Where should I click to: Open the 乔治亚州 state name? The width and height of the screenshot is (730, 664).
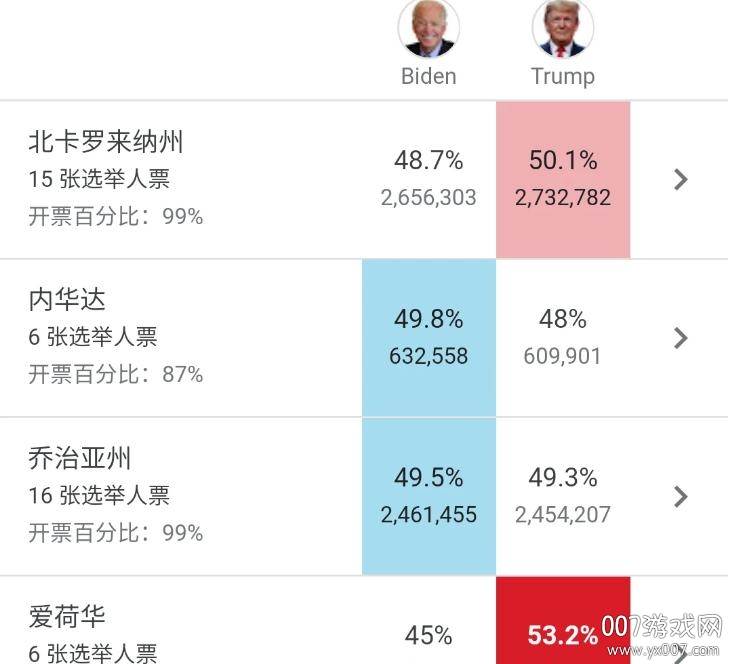coord(80,459)
